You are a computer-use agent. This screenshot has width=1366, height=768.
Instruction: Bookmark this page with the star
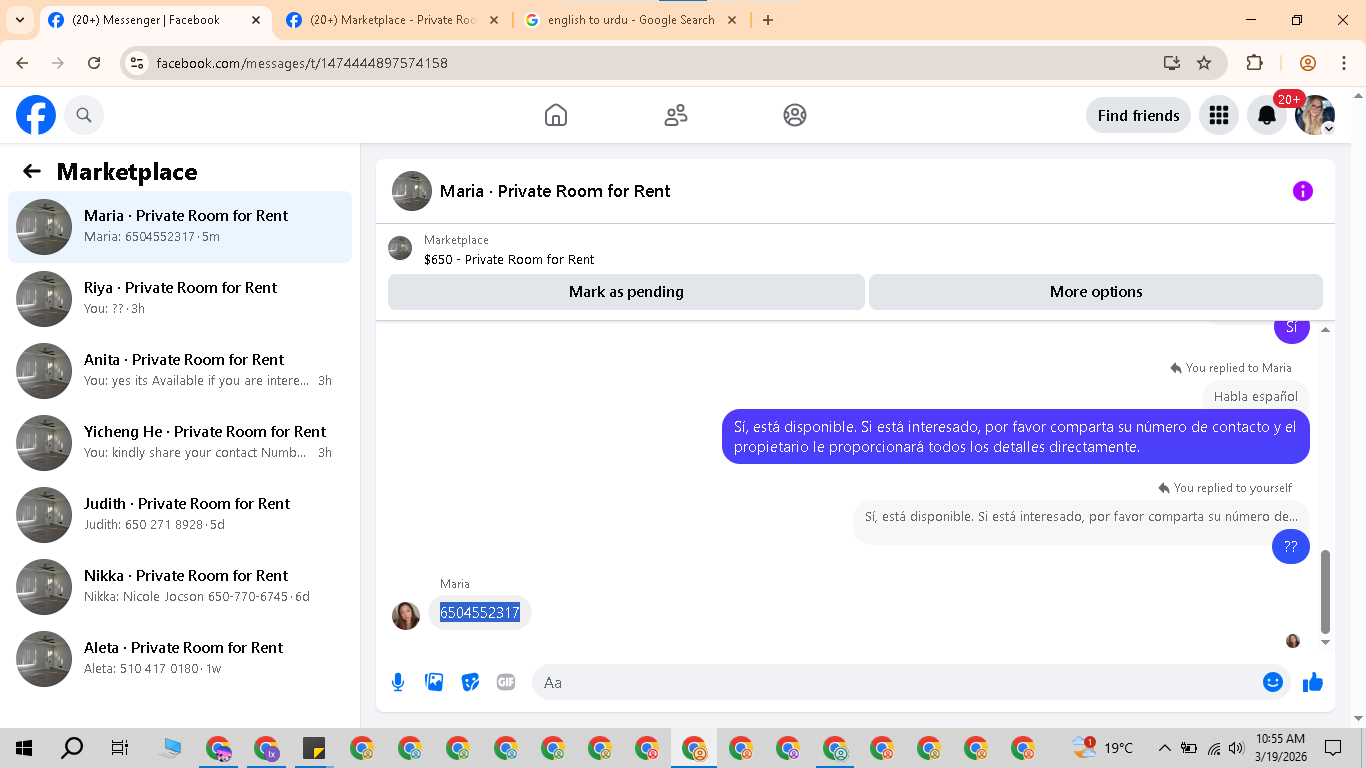tap(1204, 63)
